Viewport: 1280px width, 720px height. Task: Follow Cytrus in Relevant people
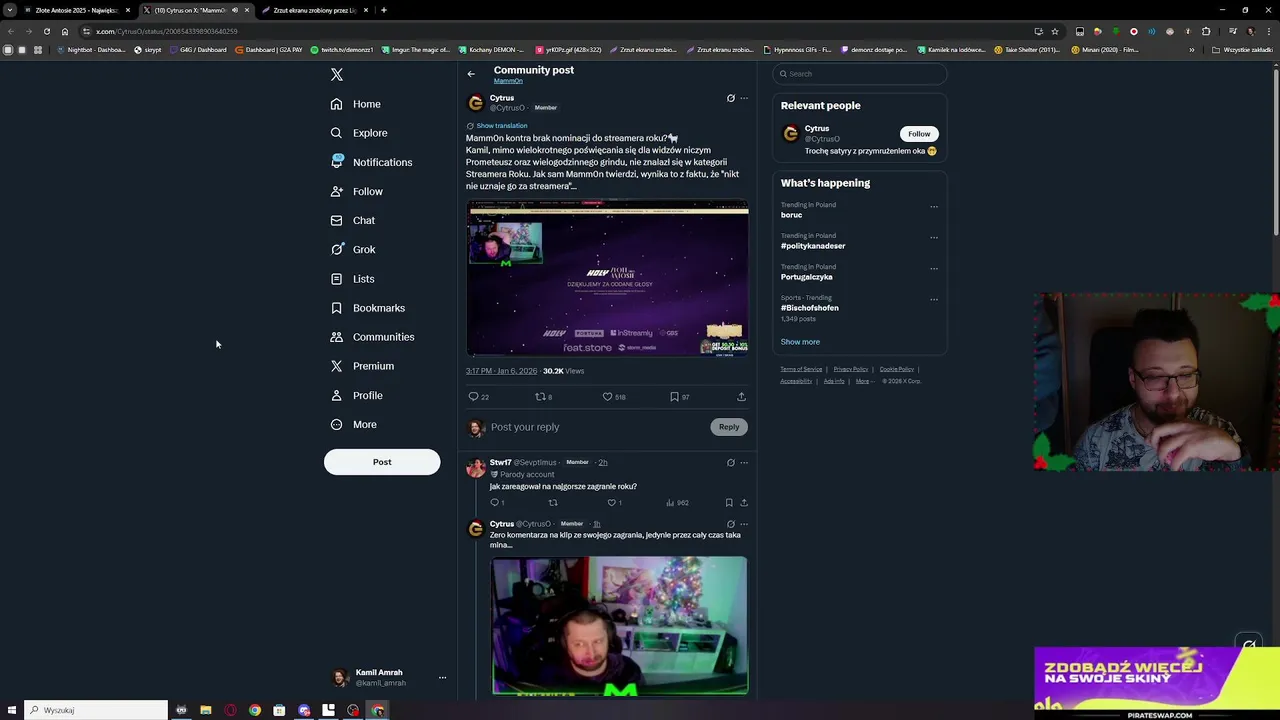[919, 134]
